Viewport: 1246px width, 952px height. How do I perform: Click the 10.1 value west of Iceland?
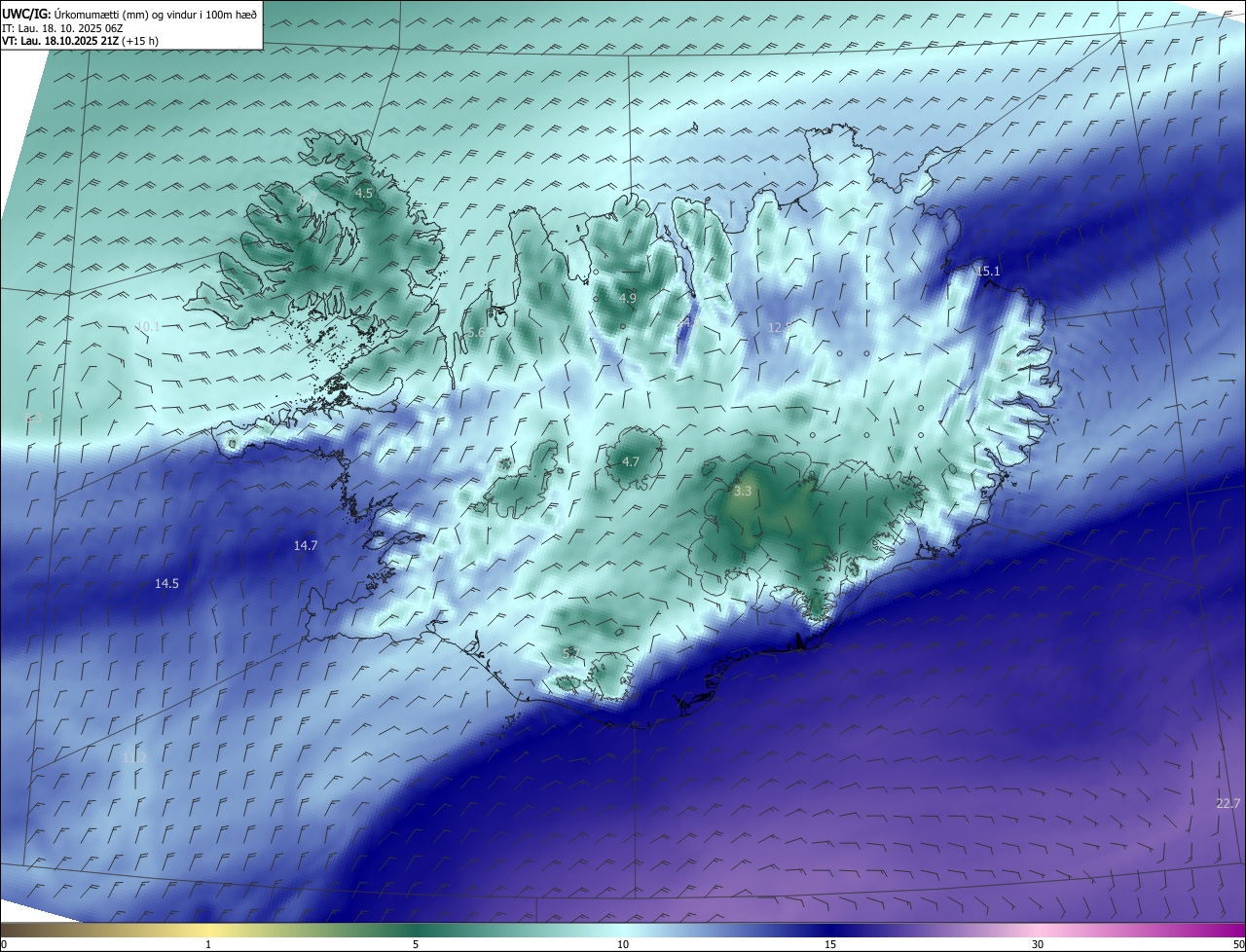pyautogui.click(x=148, y=327)
